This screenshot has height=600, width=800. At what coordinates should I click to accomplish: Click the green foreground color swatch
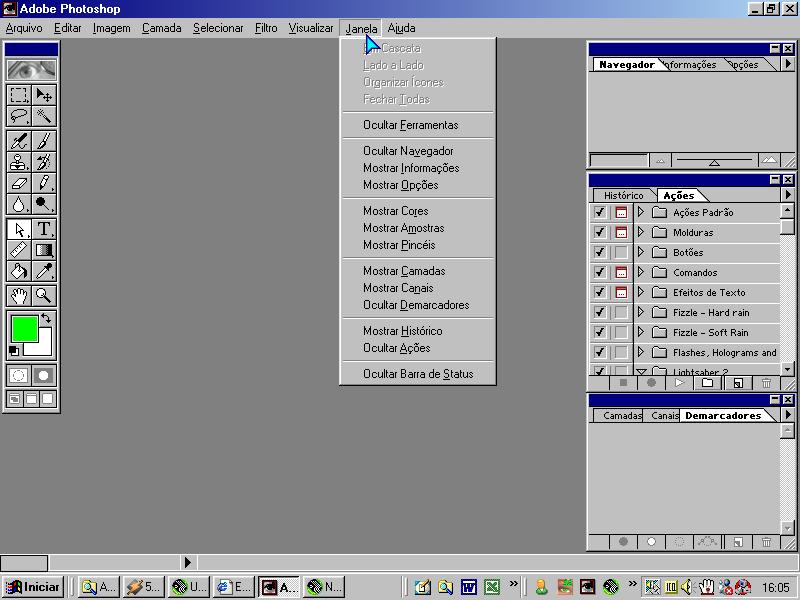(x=24, y=328)
